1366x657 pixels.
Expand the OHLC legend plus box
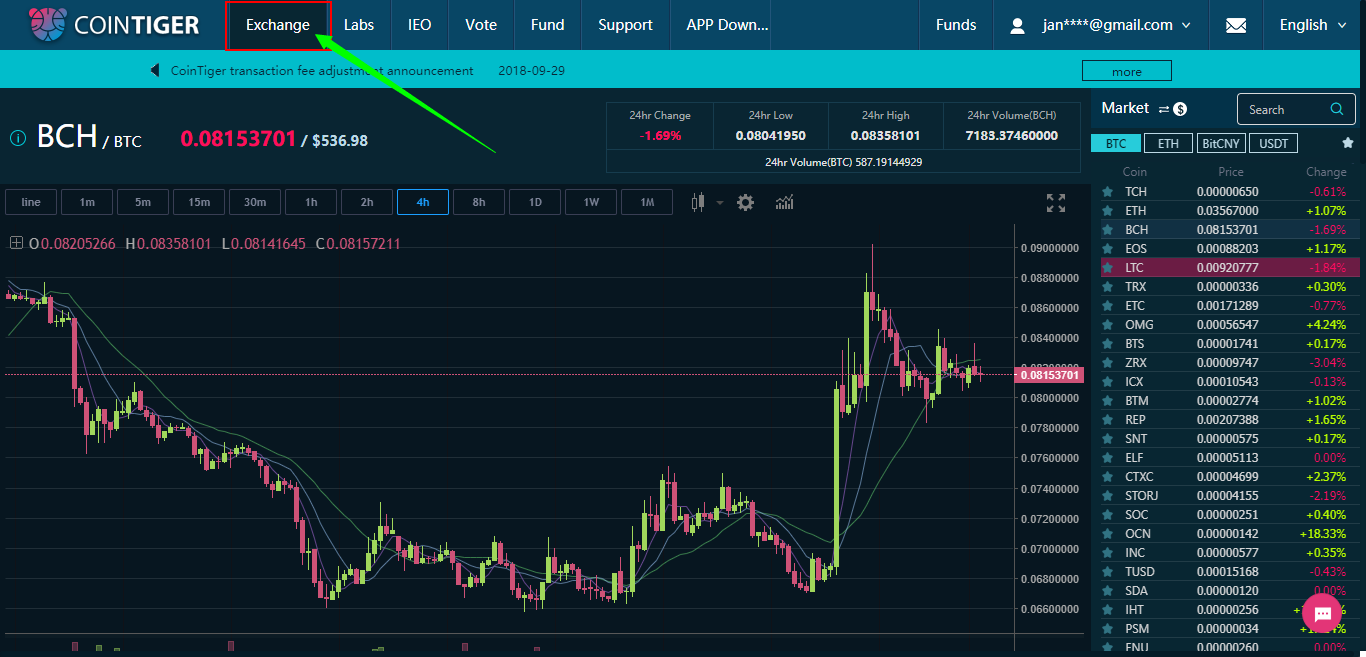click(x=16, y=243)
